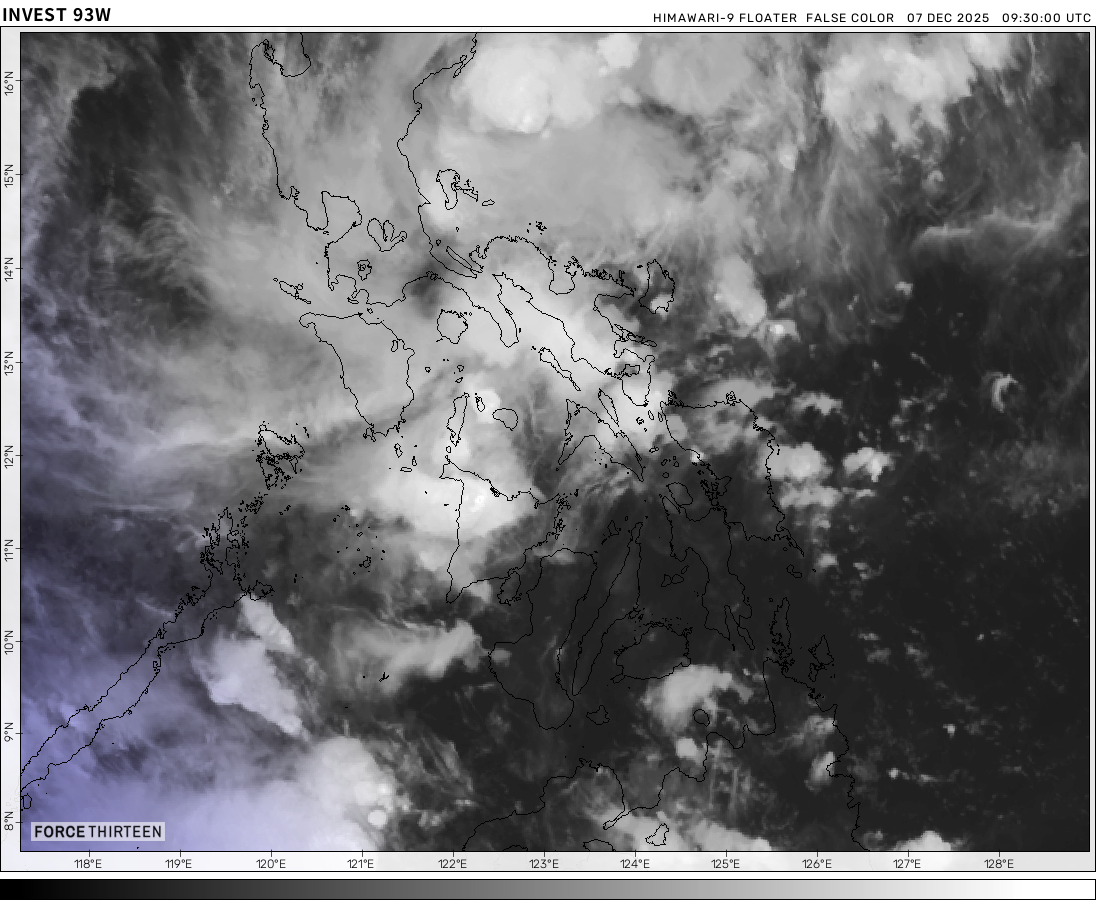Viewport: 1096px width, 900px height.
Task: Click the black end of the grayscale colorbar
Action: [8, 889]
